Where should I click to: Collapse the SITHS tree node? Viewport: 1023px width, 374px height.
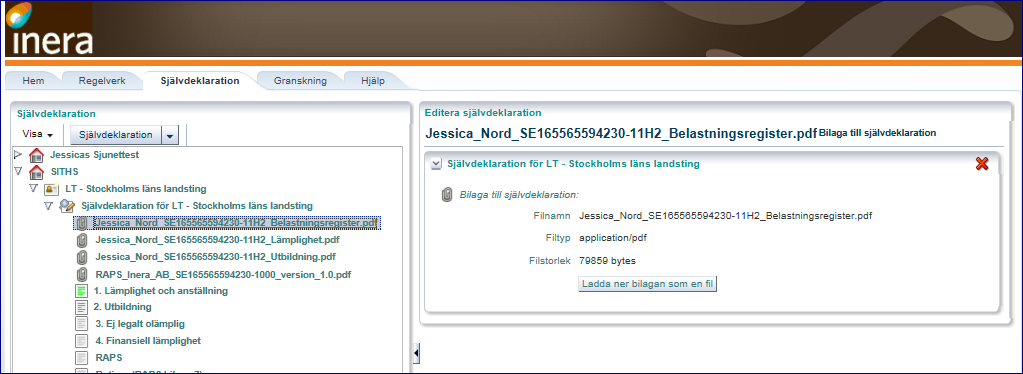click(18, 172)
